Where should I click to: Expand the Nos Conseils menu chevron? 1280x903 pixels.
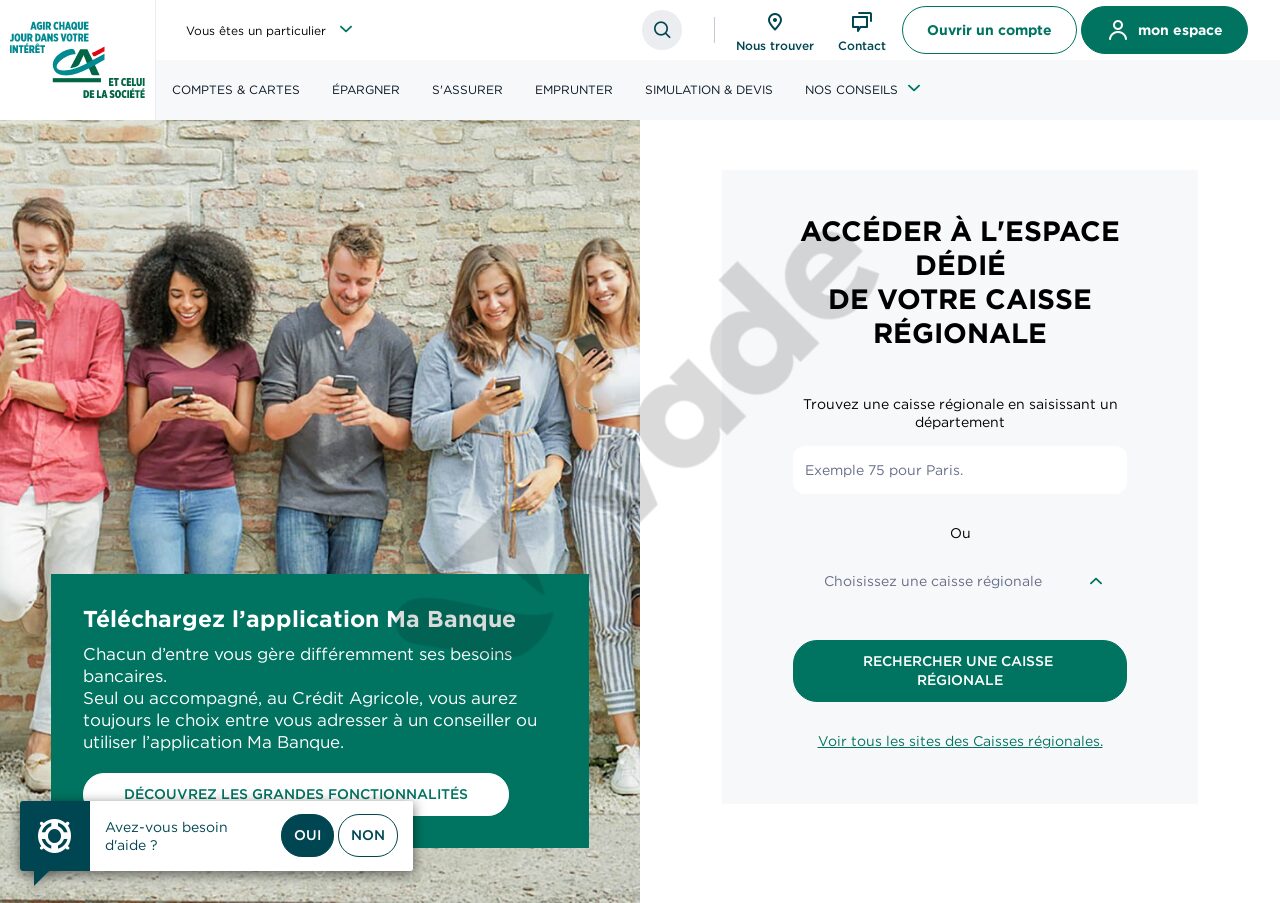tap(914, 88)
